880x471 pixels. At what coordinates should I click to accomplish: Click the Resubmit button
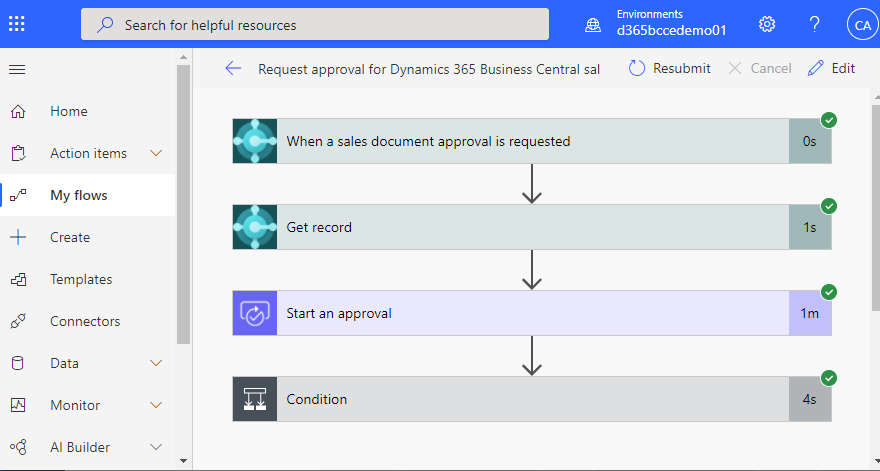670,68
